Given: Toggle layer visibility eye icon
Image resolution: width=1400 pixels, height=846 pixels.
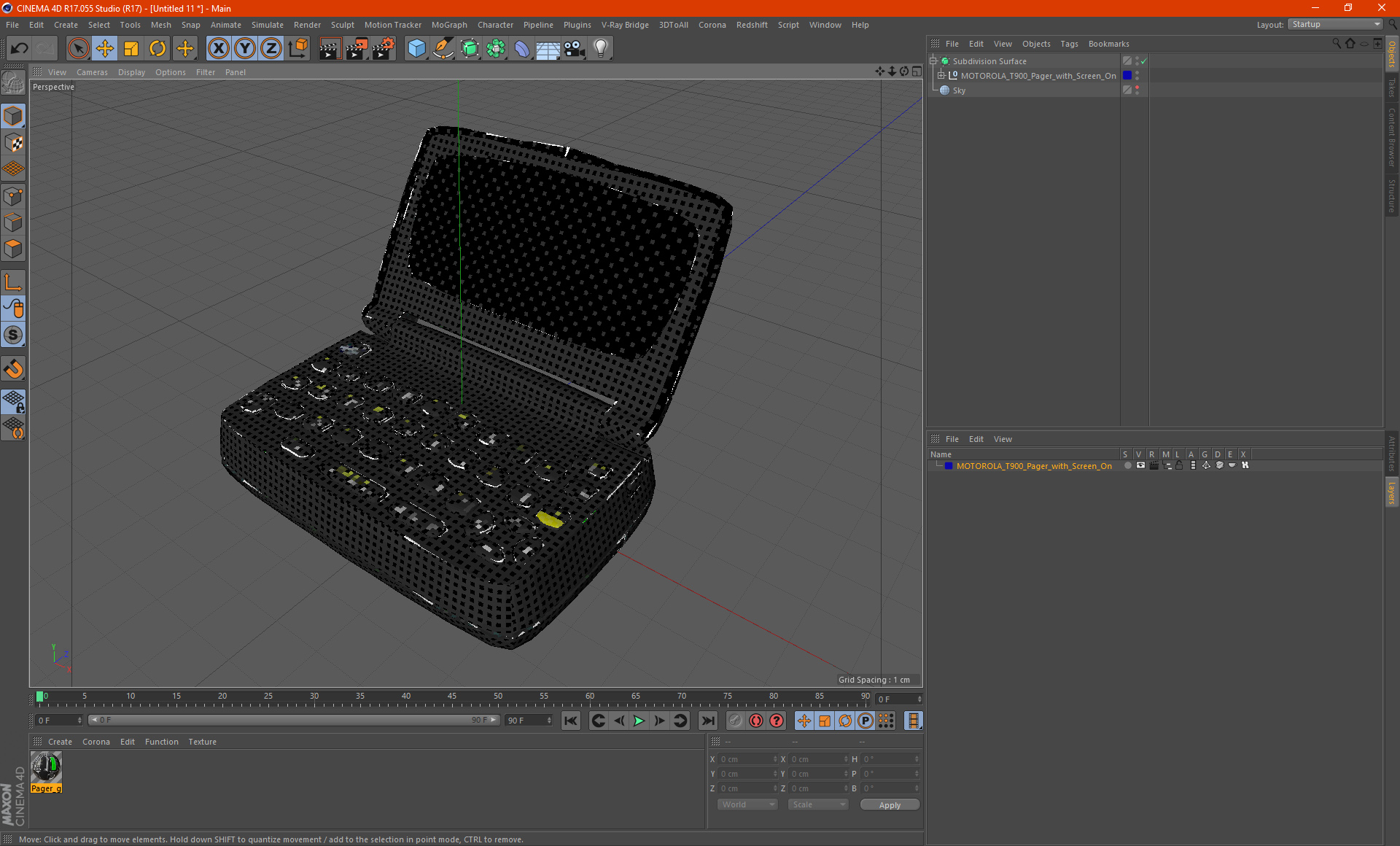Looking at the screenshot, I should pyautogui.click(x=1140, y=465).
